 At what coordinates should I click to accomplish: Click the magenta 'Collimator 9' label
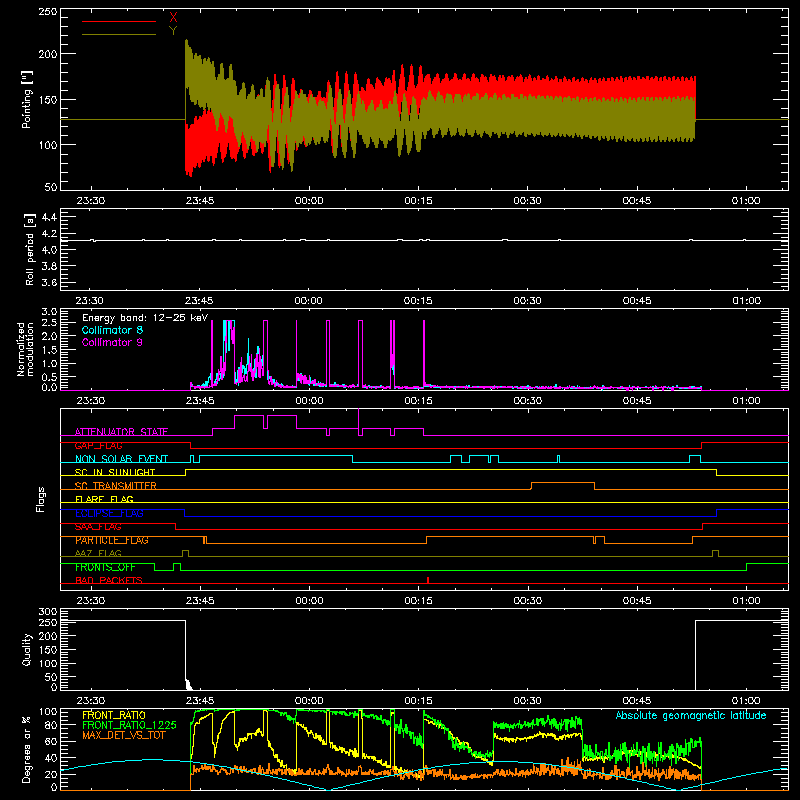[112, 342]
